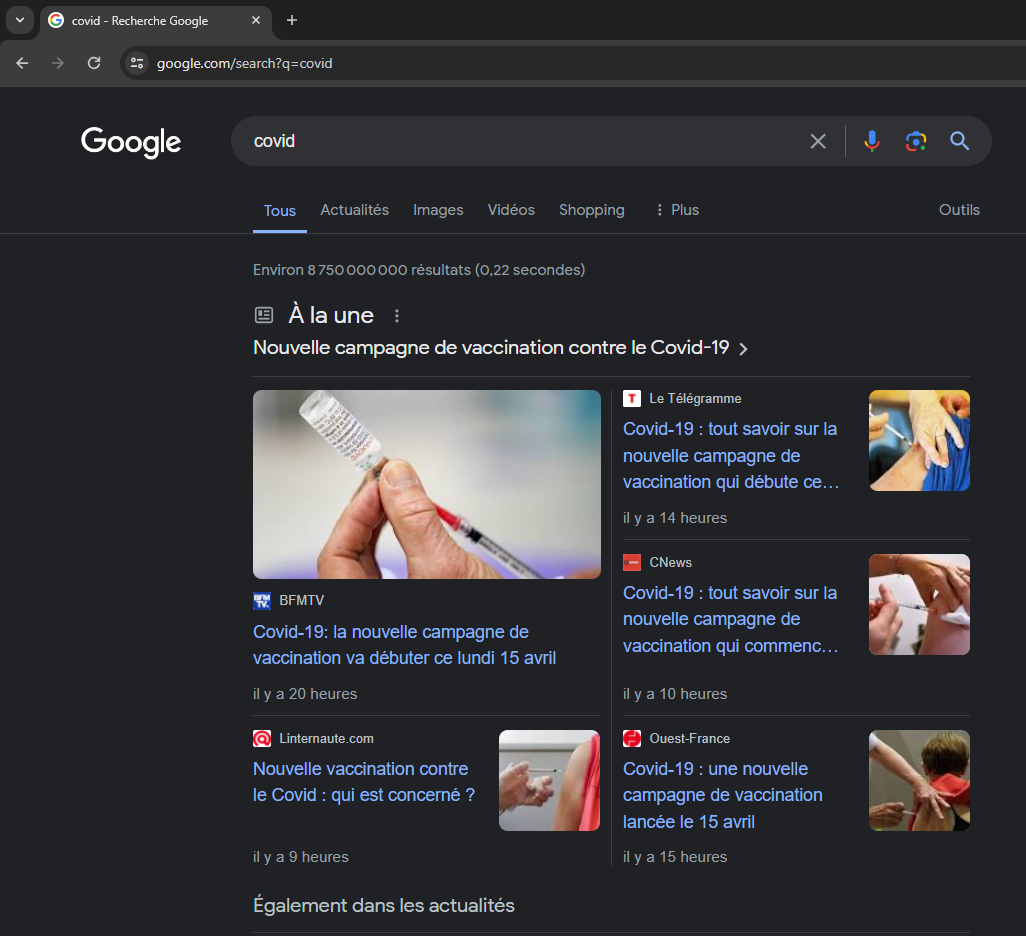1026x936 pixels.
Task: Open the Ouest-France article thumbnail
Action: (919, 781)
